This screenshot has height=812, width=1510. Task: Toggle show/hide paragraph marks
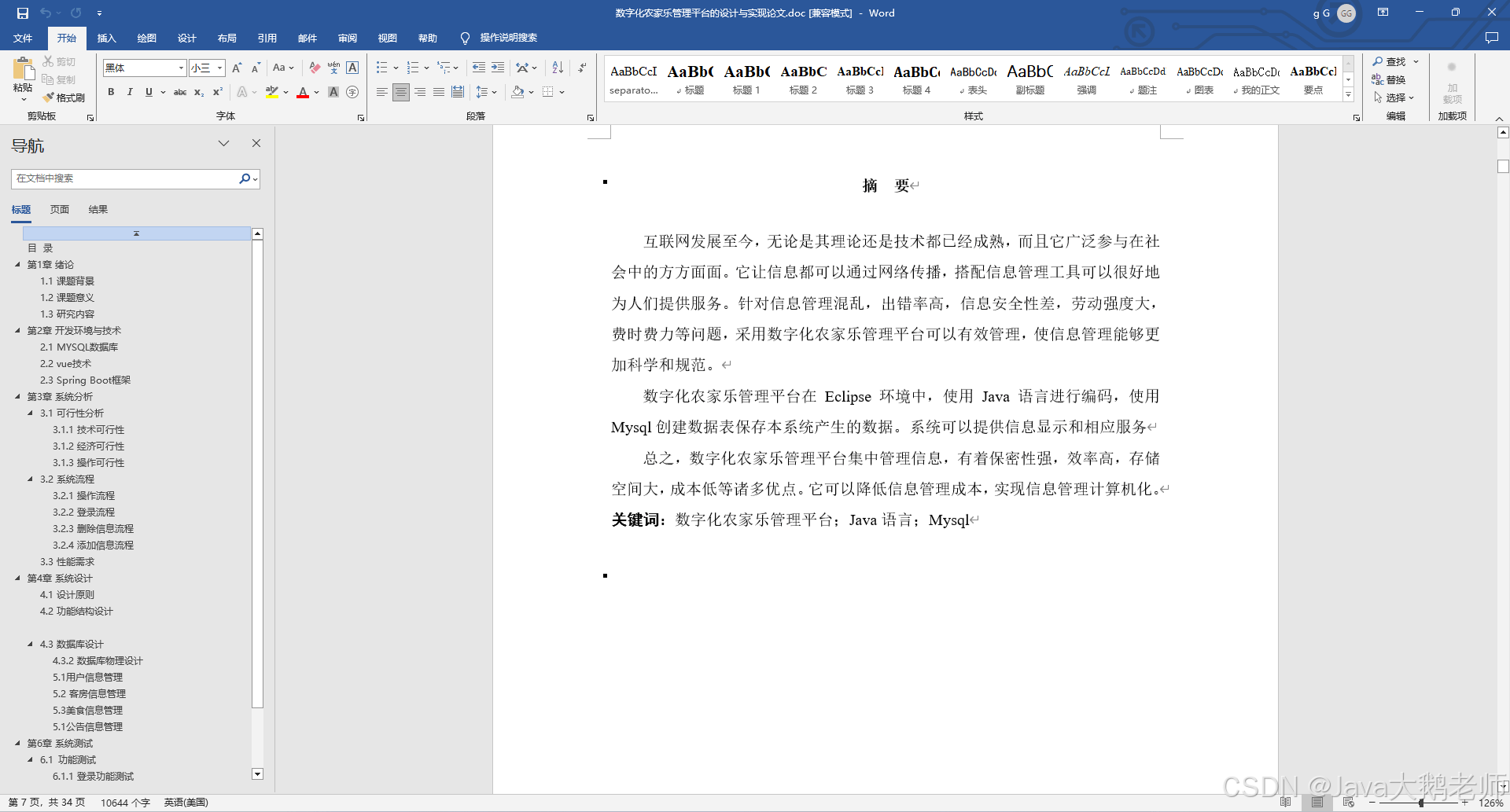582,68
